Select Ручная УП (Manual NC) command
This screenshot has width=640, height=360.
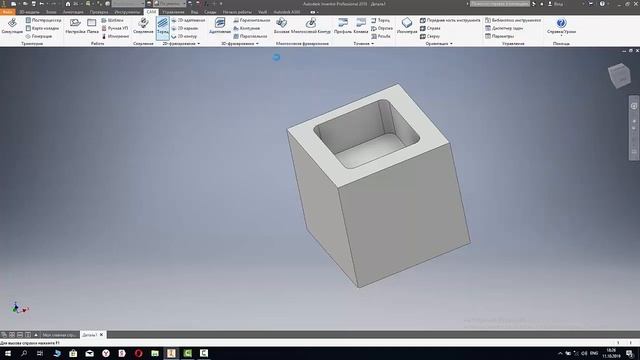pyautogui.click(x=115, y=28)
